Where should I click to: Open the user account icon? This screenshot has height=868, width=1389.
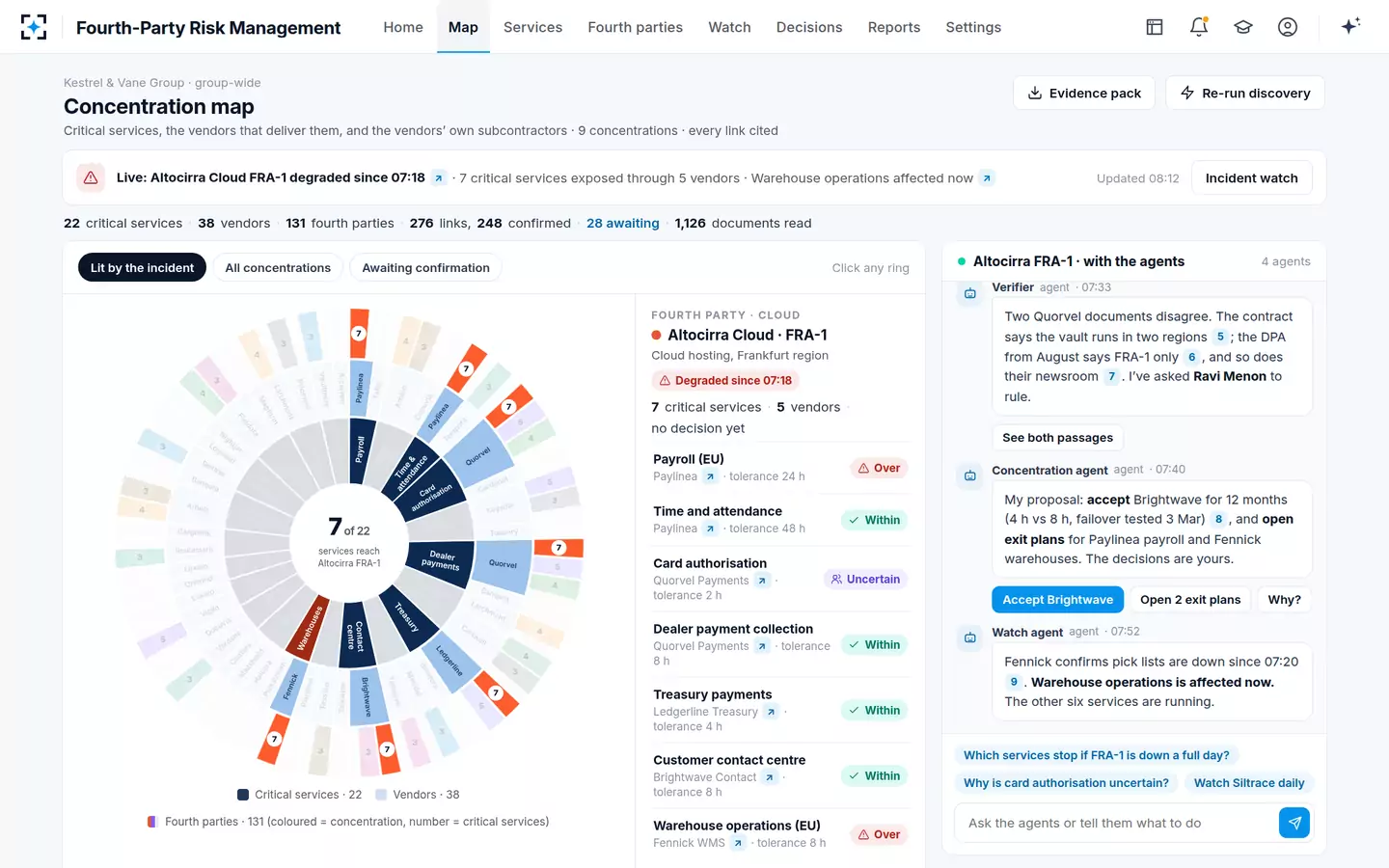(x=1288, y=27)
